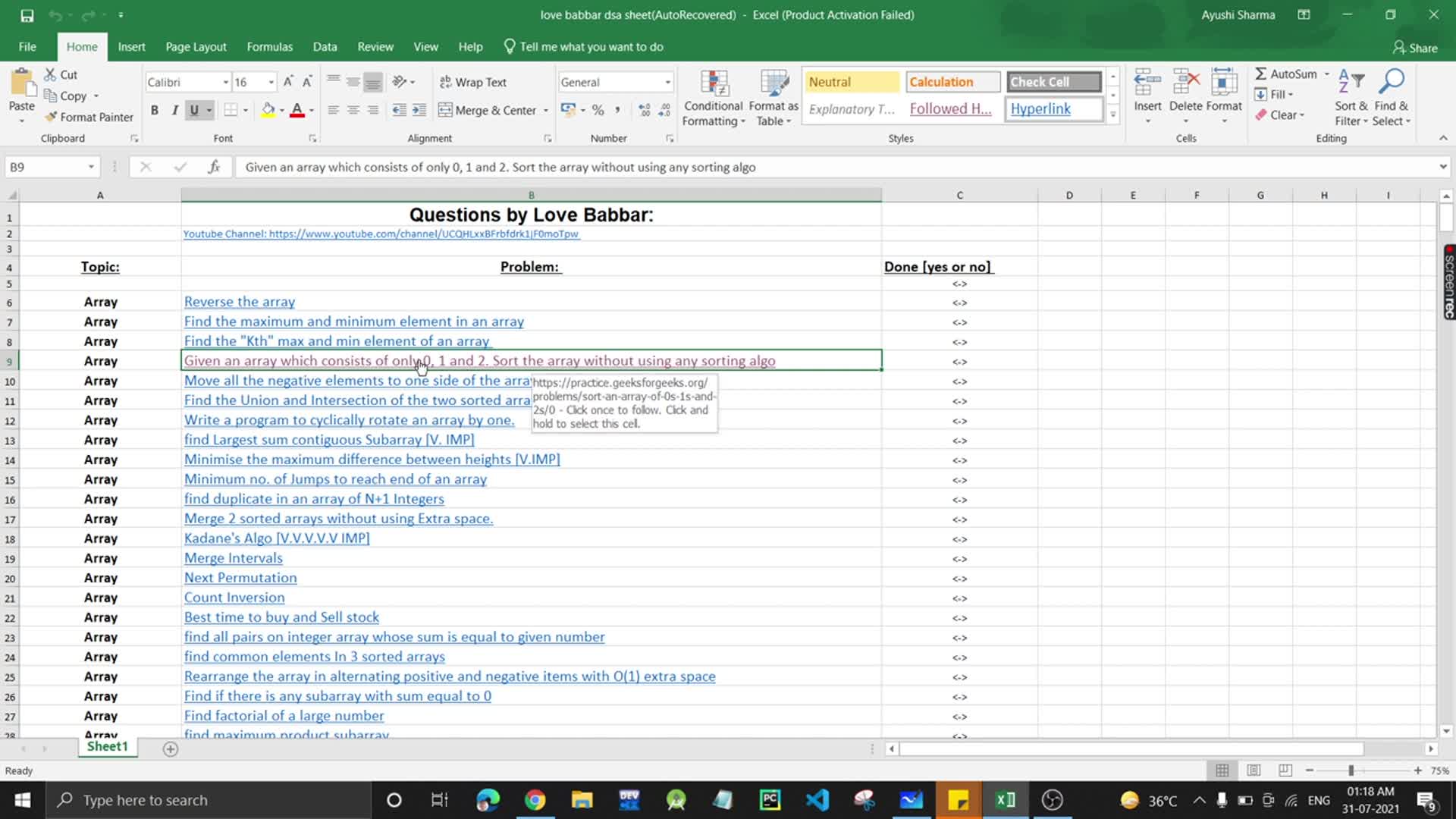
Task: Toggle Top Align vertical alignment
Action: tap(333, 82)
